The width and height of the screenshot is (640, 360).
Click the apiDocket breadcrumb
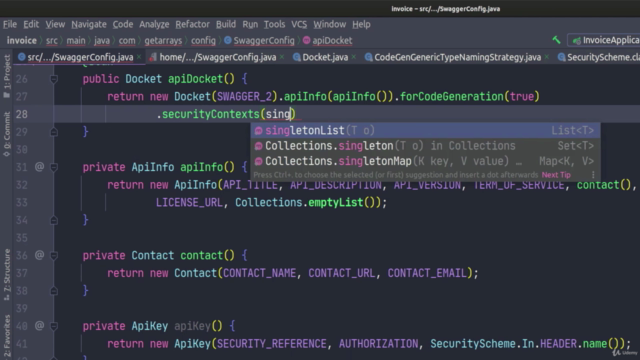pos(327,40)
